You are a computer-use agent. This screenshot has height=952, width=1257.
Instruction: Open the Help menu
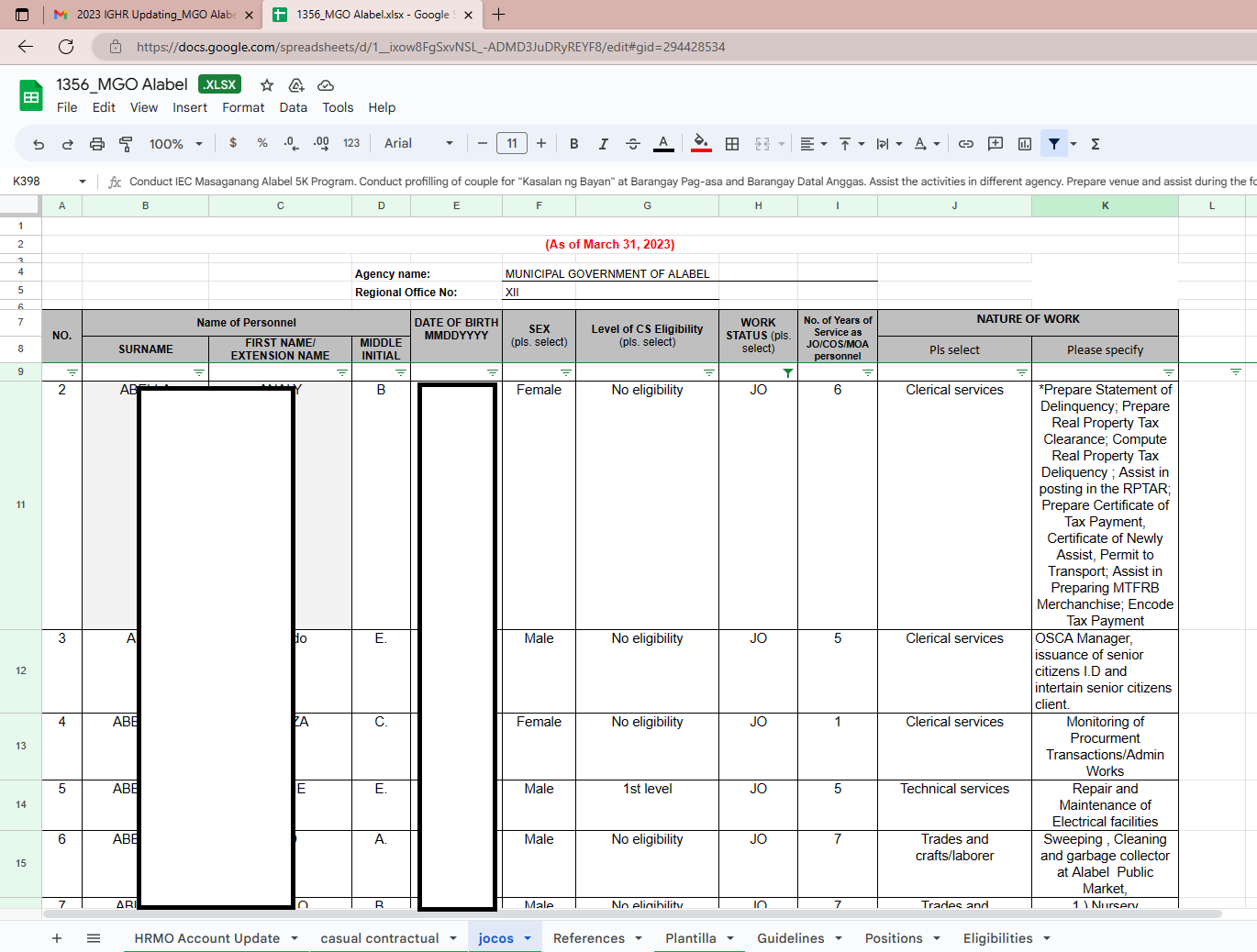(x=382, y=107)
